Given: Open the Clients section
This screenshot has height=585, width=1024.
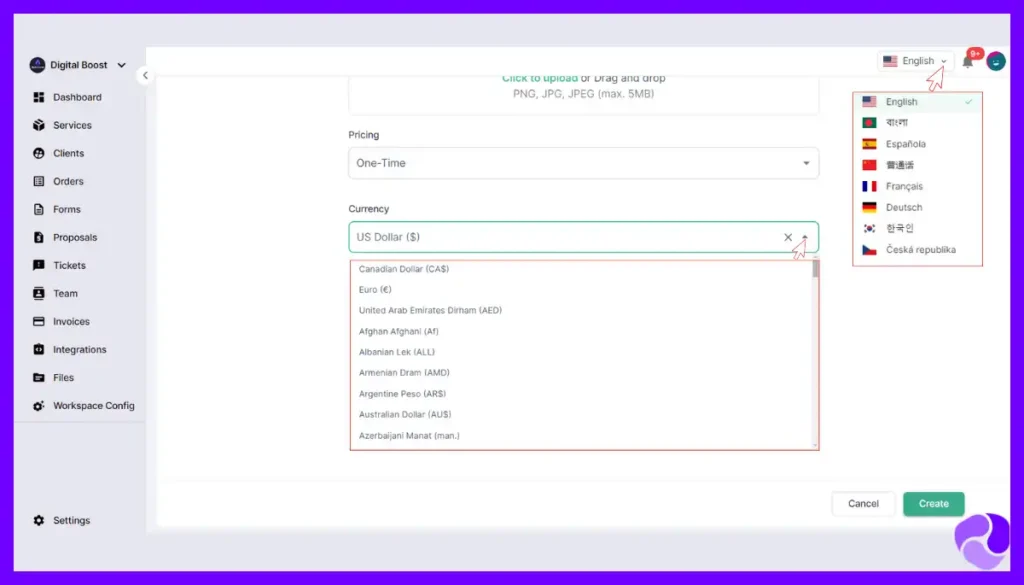Looking at the screenshot, I should click(x=64, y=153).
